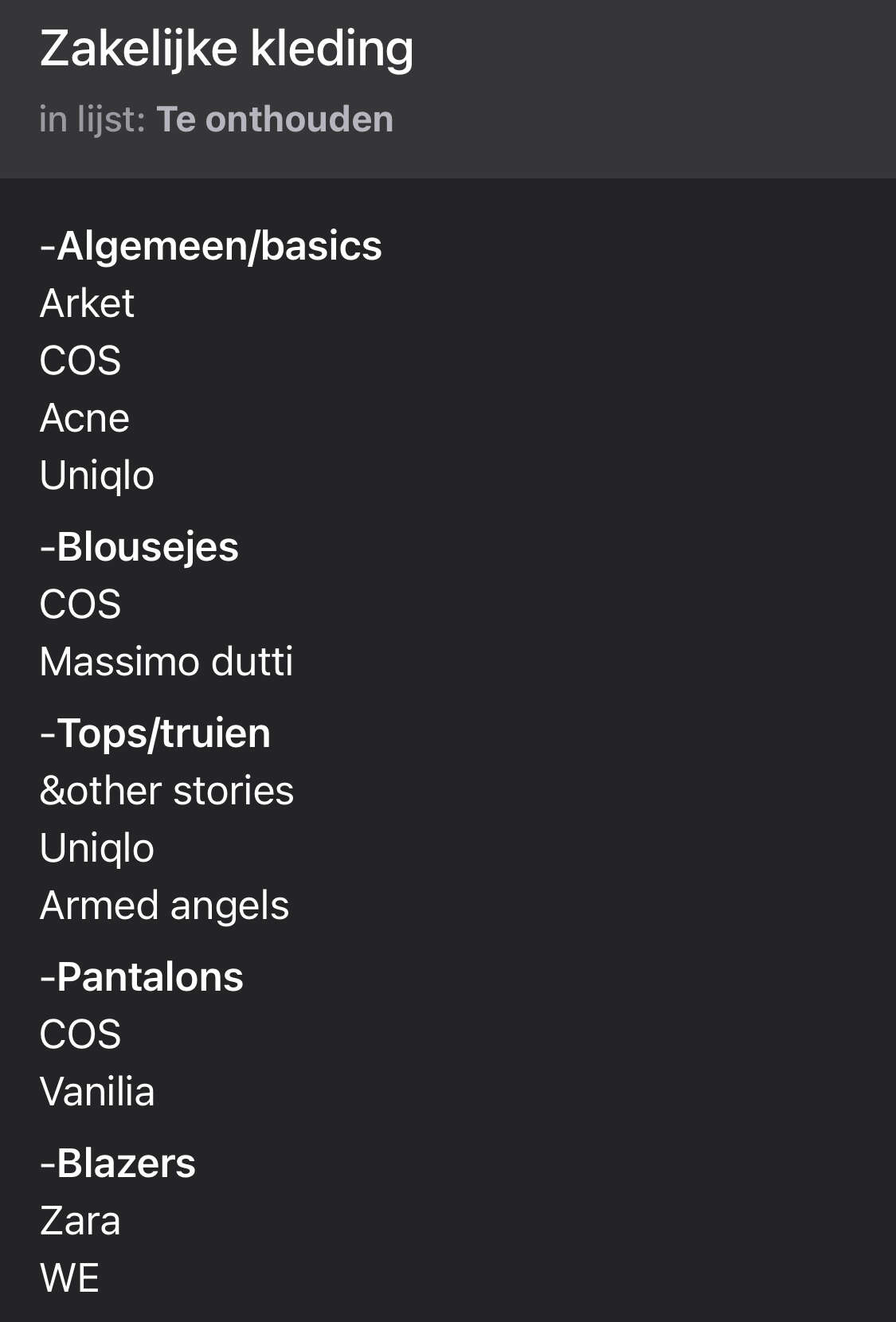Select the WE entry
Viewport: 896px width, 1322px height.
(x=70, y=1278)
